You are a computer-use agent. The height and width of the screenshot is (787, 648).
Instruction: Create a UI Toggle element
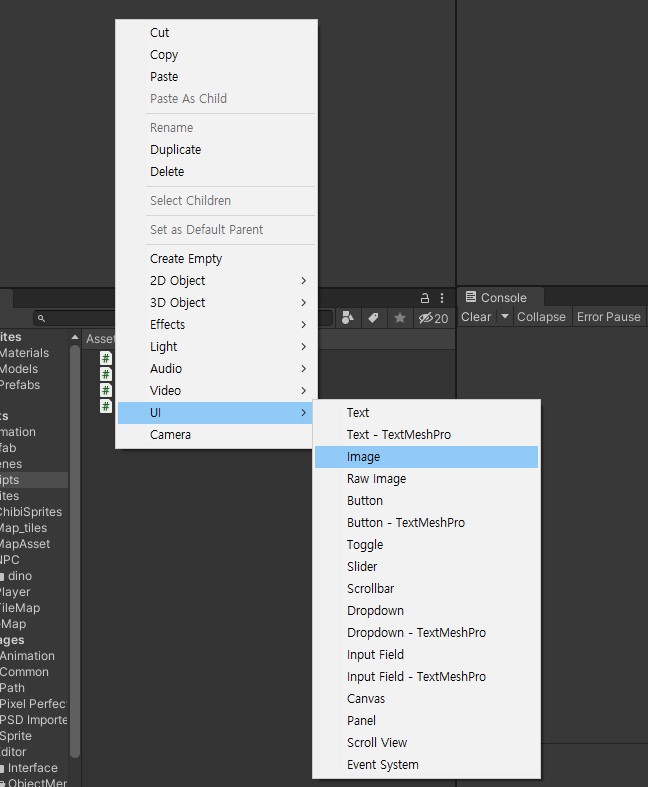point(426,545)
